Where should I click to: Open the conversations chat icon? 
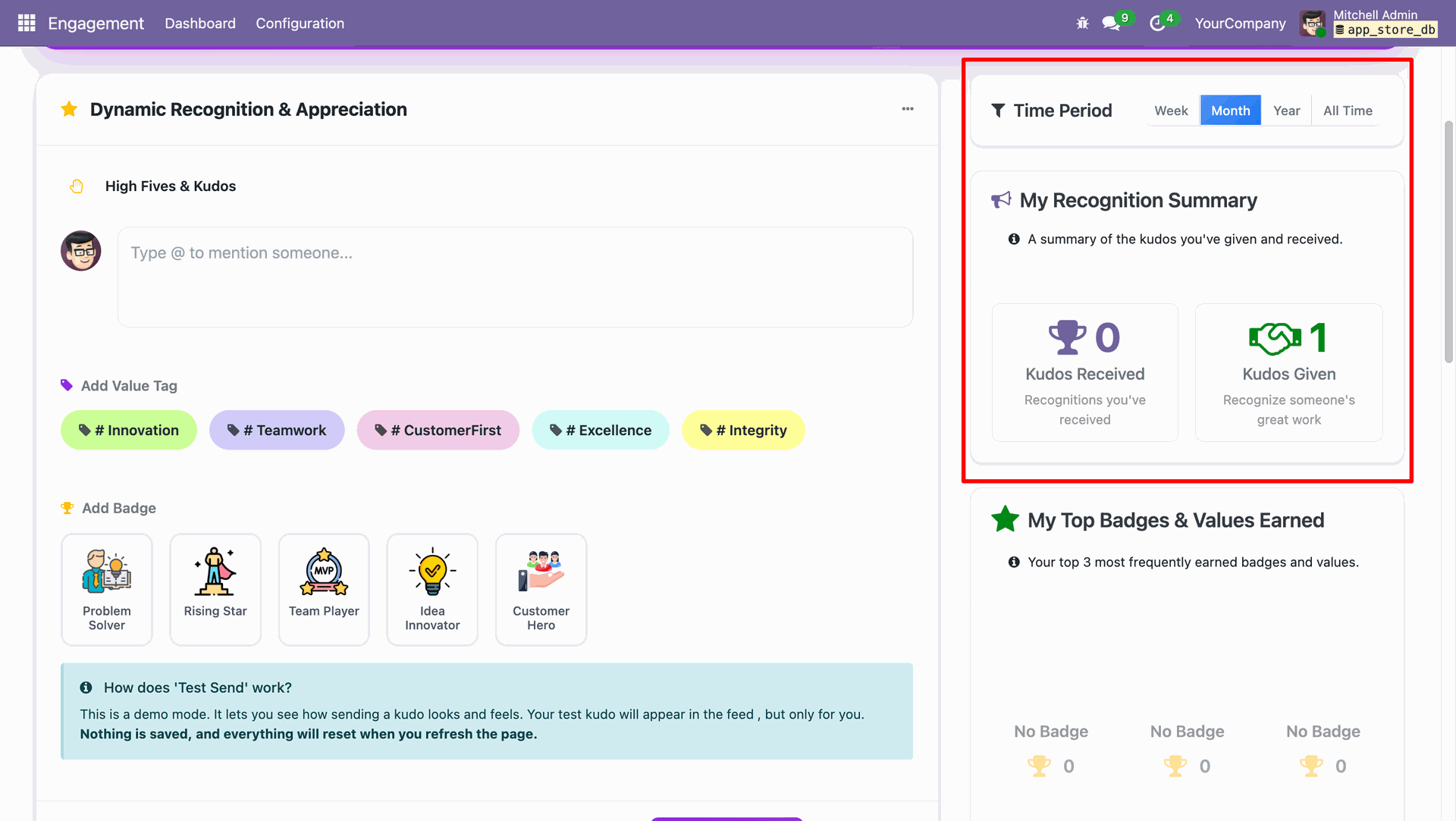tap(1111, 24)
